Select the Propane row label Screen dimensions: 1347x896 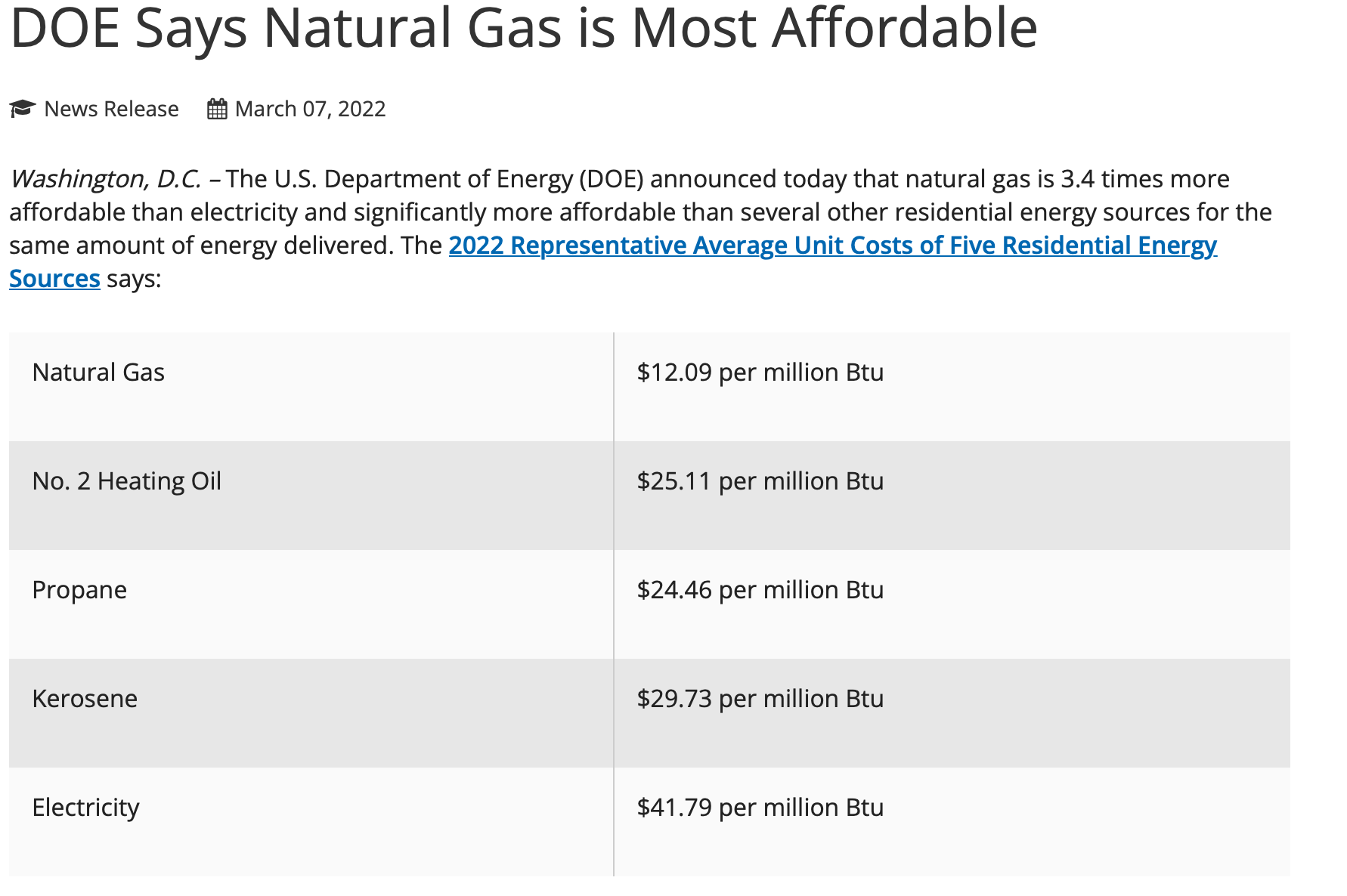pos(79,590)
